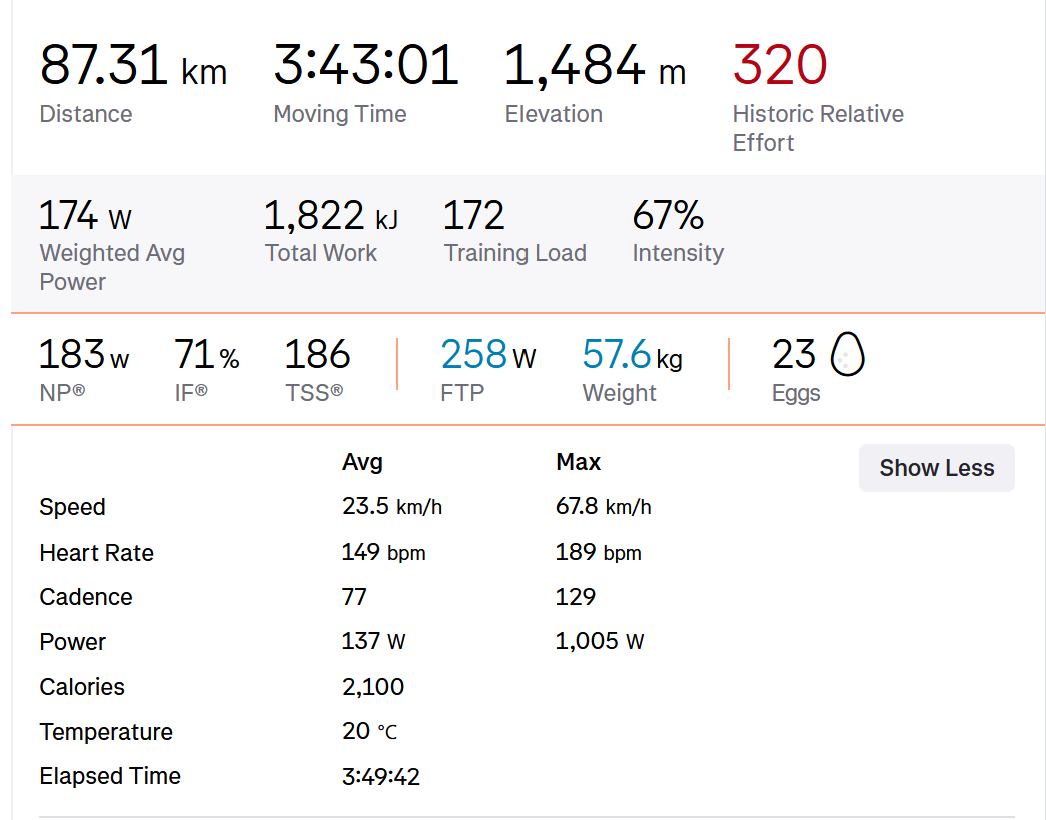Click the 1,822 kJ Total Work value

(x=330, y=216)
